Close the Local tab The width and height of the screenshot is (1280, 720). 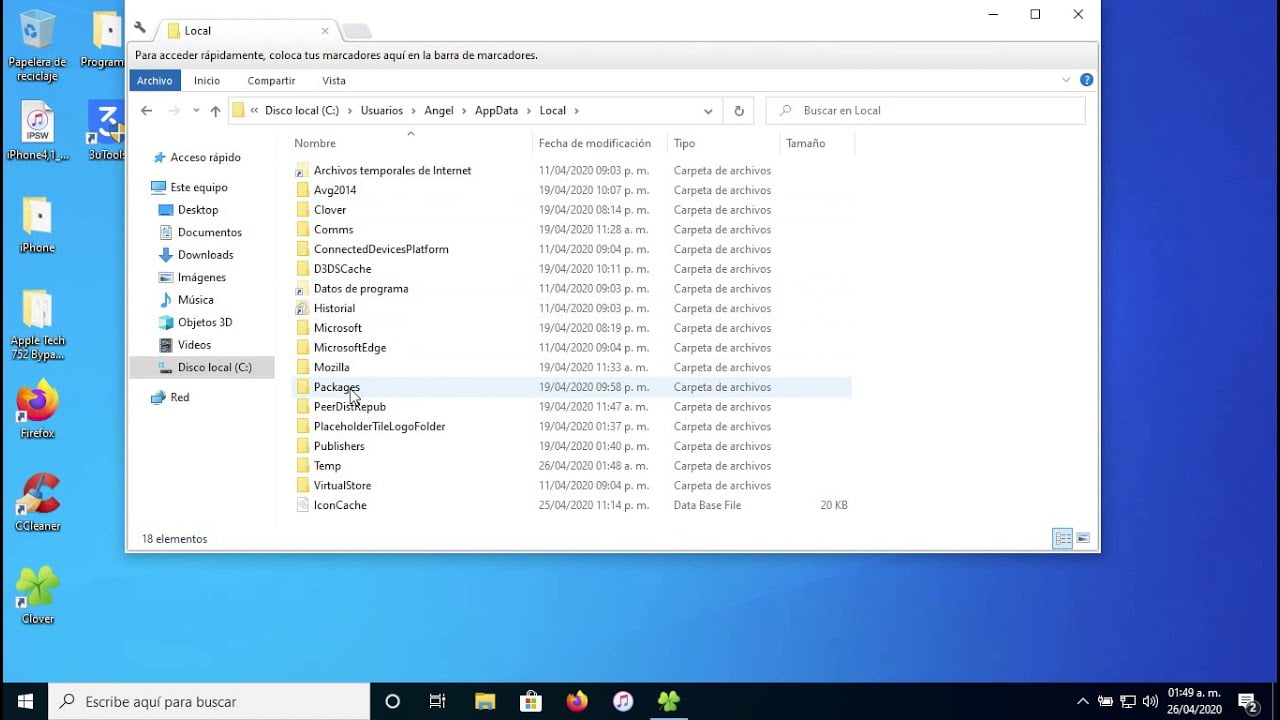(x=325, y=31)
